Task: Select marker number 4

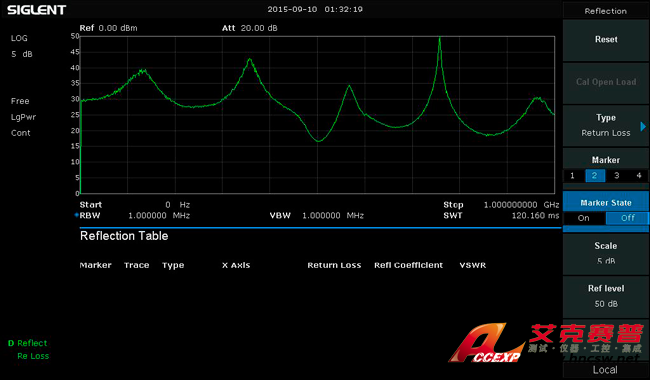Action: click(x=639, y=176)
